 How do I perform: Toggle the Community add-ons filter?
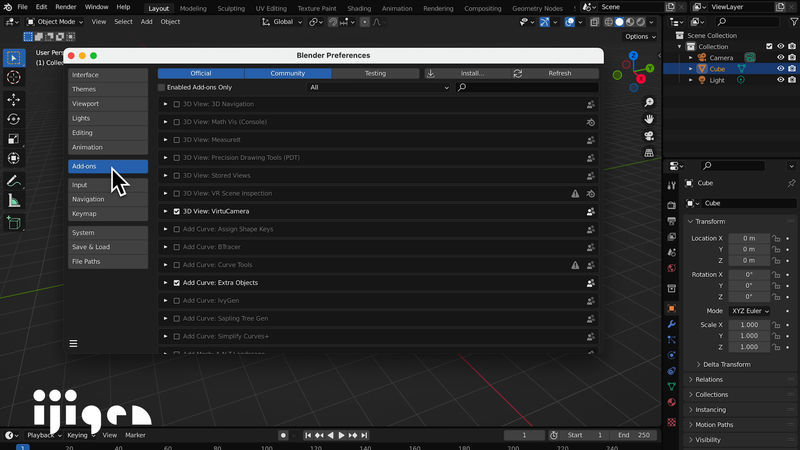288,73
